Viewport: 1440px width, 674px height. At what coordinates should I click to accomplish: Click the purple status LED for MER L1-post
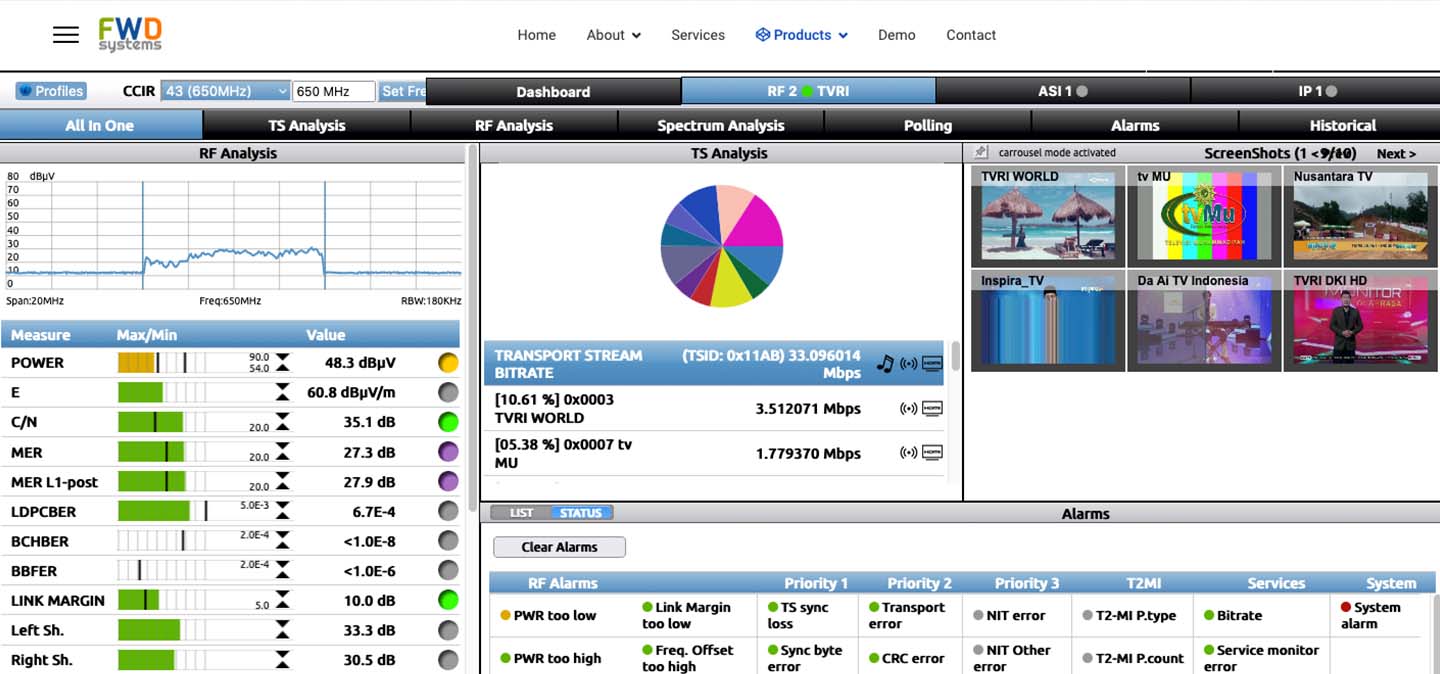[448, 482]
